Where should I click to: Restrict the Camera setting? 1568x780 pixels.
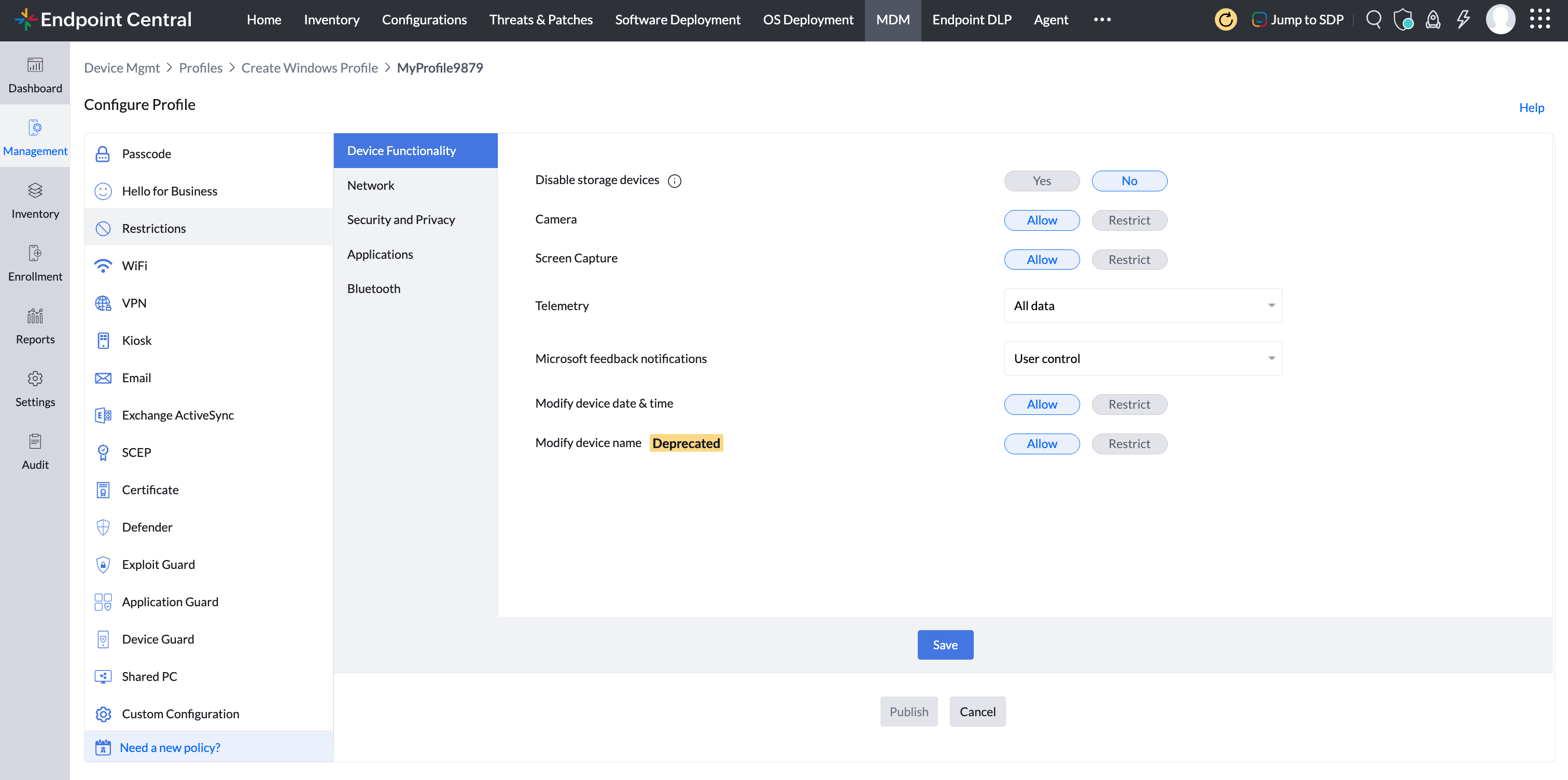tap(1129, 220)
